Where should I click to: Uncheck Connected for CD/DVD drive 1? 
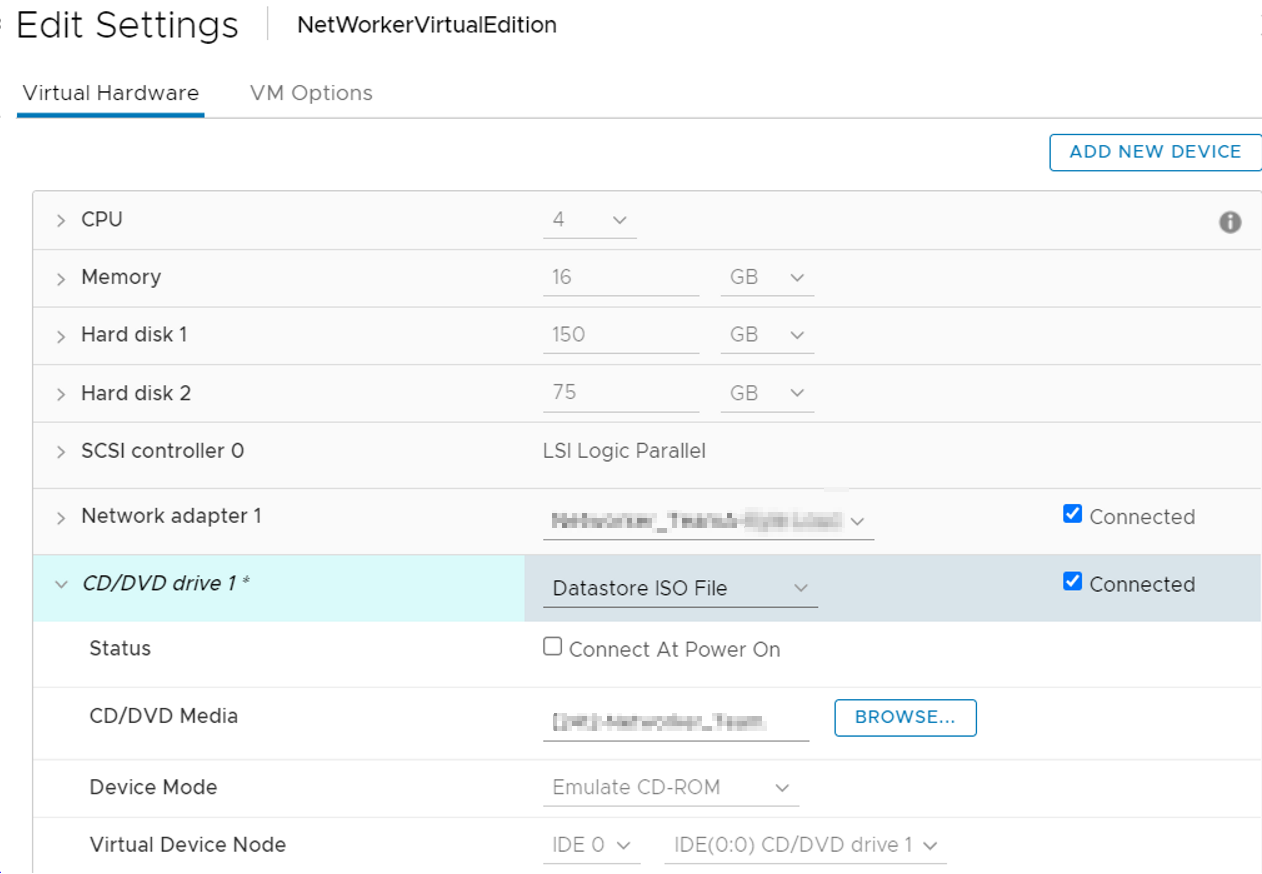pos(1071,583)
